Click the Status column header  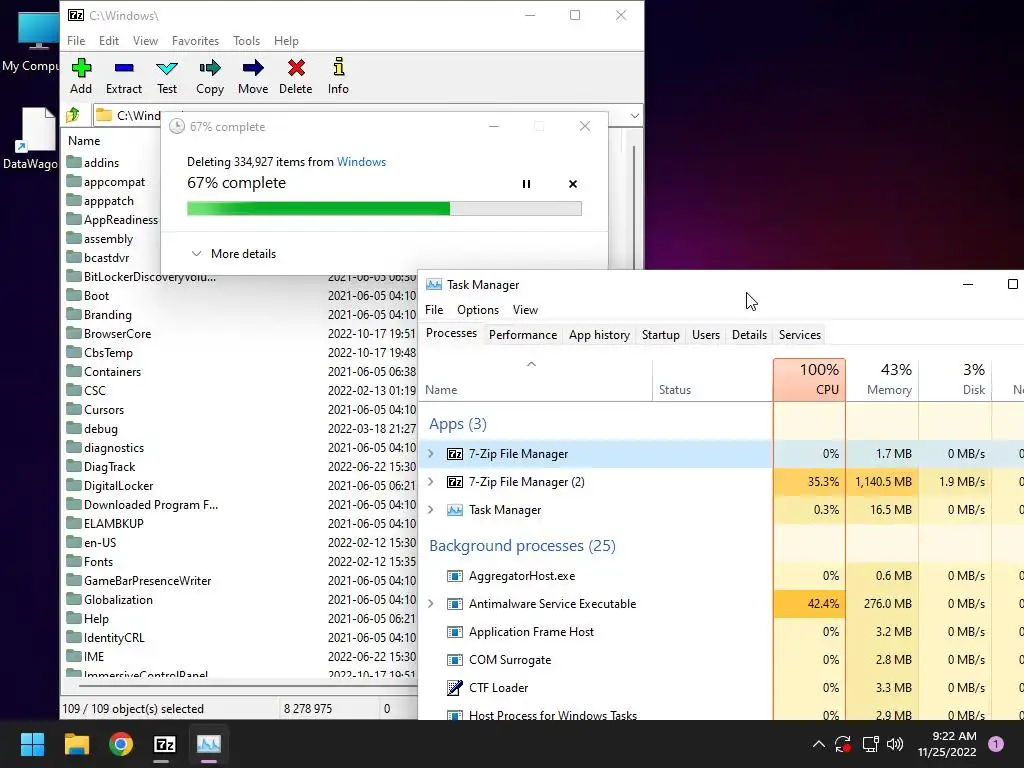coord(712,379)
